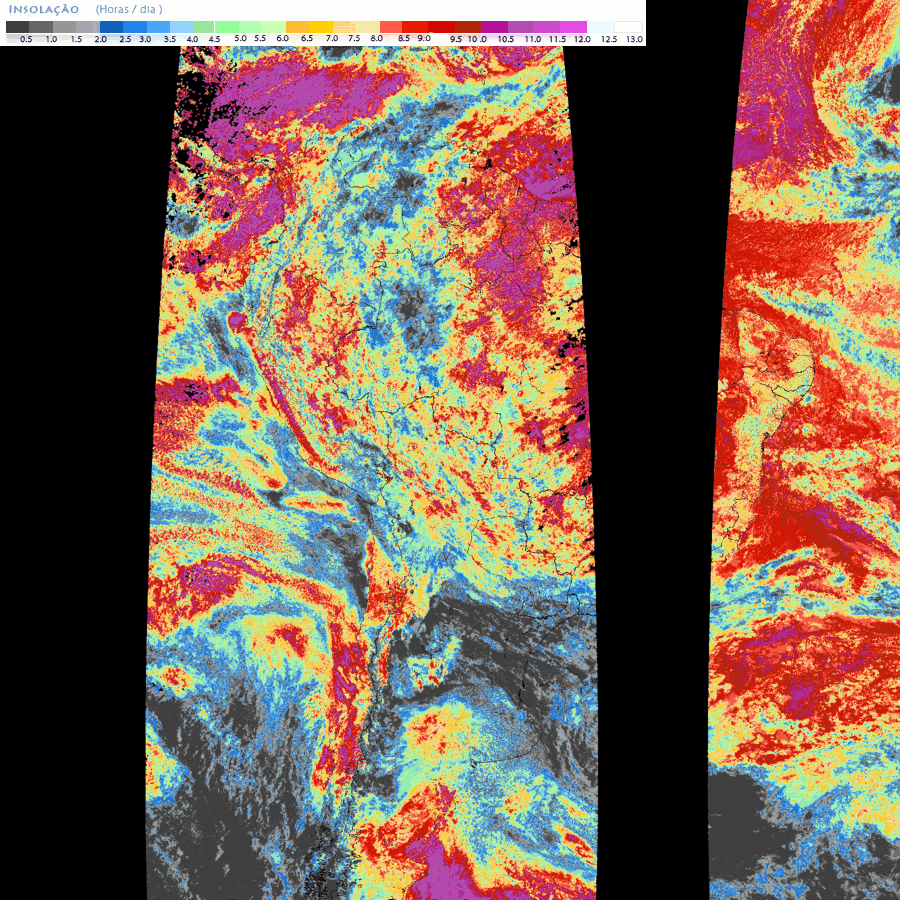
Task: Select the darkest blue swatch in the legend
Action: (x=111, y=27)
